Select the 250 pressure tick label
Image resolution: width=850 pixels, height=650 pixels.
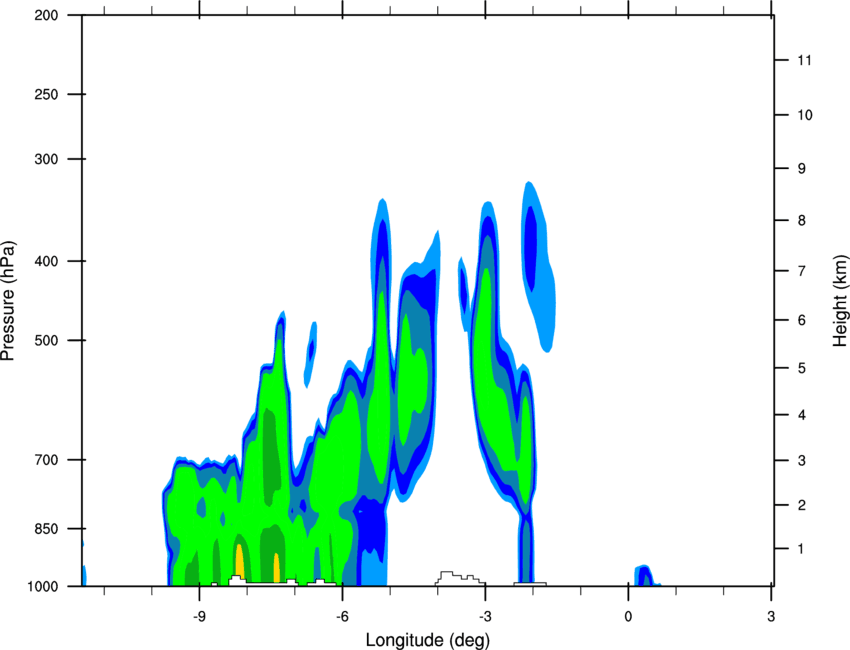point(46,94)
